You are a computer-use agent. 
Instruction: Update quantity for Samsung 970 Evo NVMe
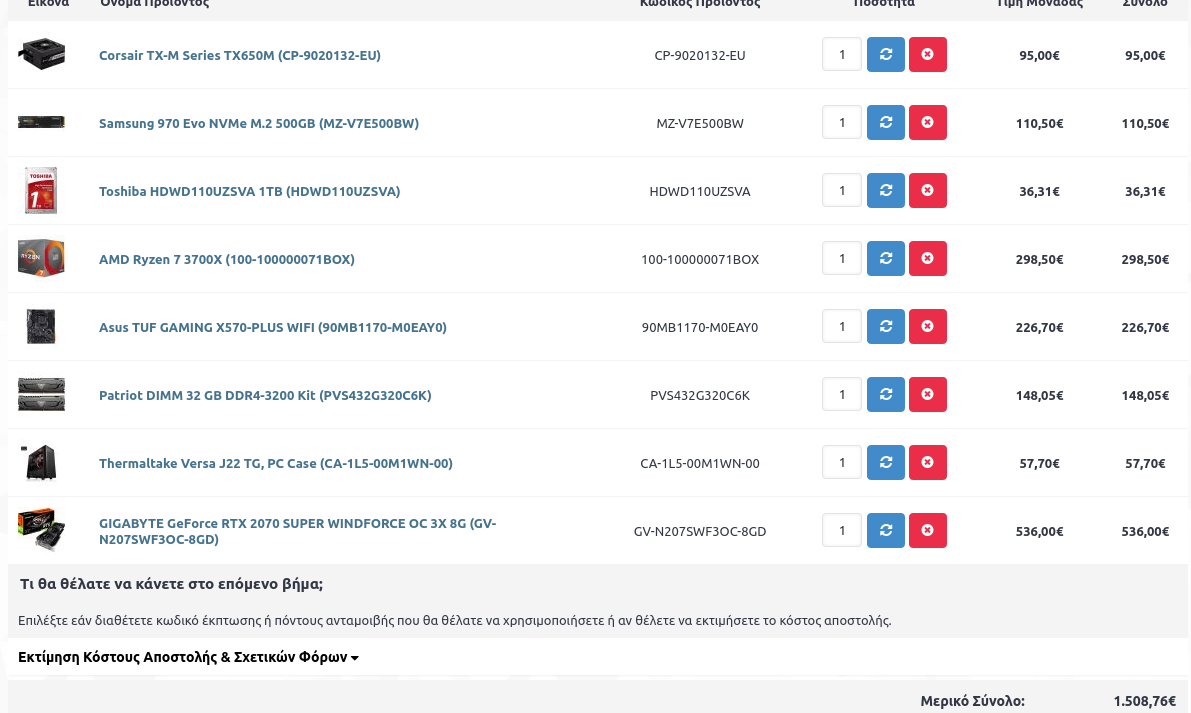pyautogui.click(x=886, y=122)
